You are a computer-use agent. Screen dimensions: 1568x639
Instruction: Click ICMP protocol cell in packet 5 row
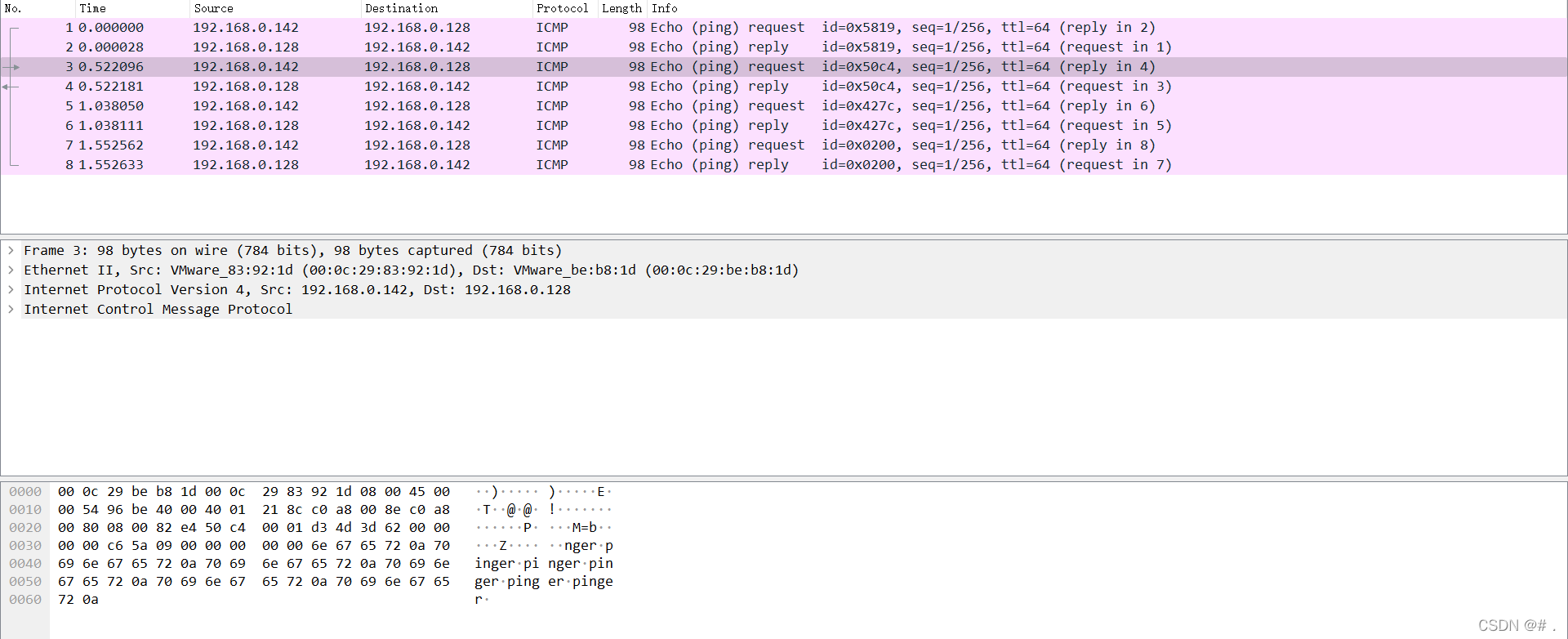tap(552, 106)
